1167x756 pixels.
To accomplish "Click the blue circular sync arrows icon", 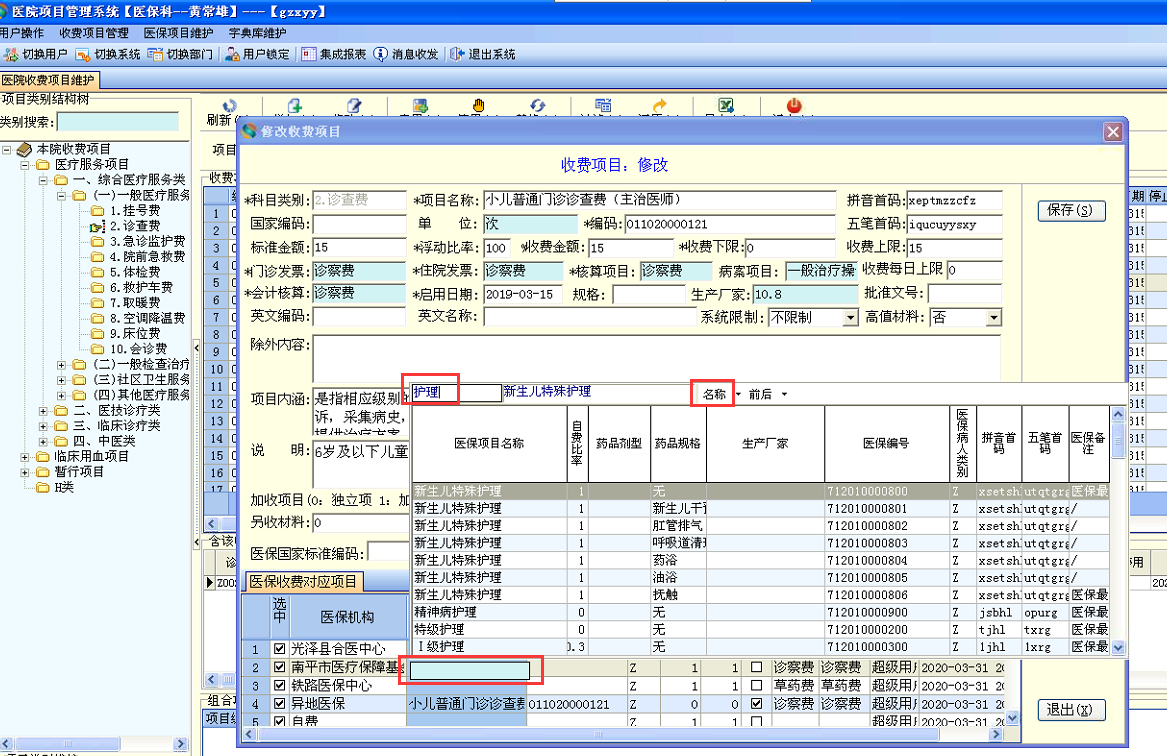I will 537,106.
